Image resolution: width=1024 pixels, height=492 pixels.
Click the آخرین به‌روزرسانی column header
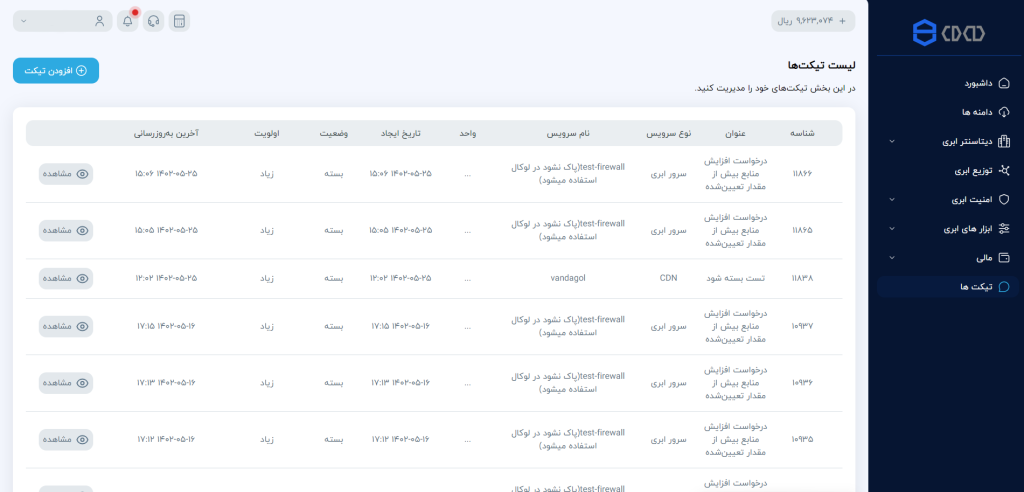tap(166, 133)
